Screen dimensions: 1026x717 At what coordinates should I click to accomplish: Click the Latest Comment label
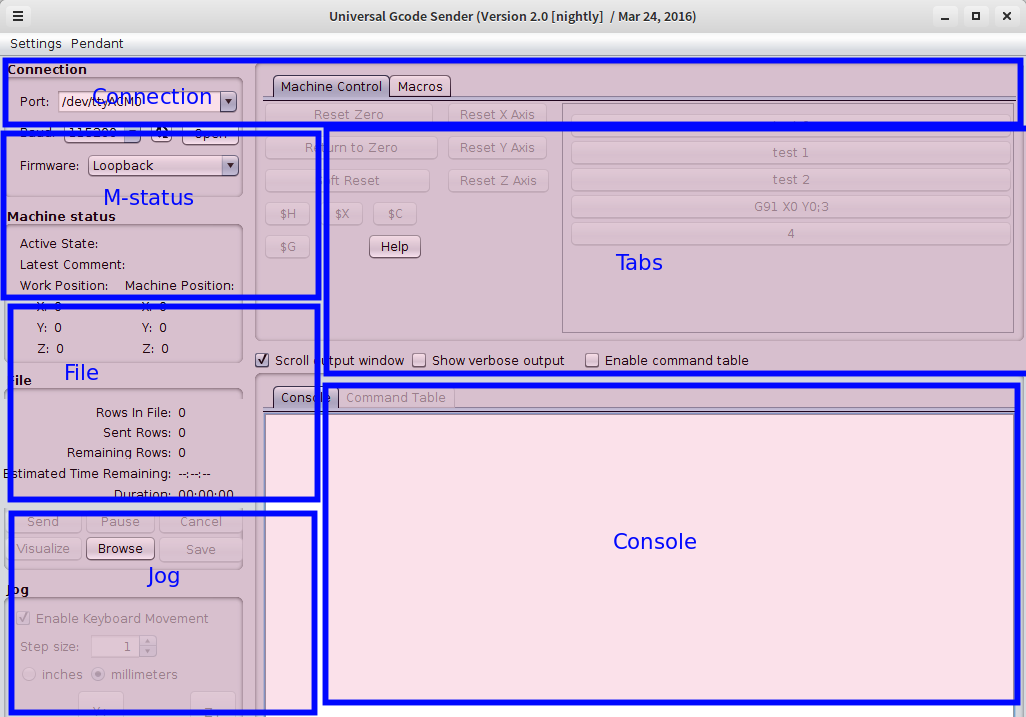(72, 264)
